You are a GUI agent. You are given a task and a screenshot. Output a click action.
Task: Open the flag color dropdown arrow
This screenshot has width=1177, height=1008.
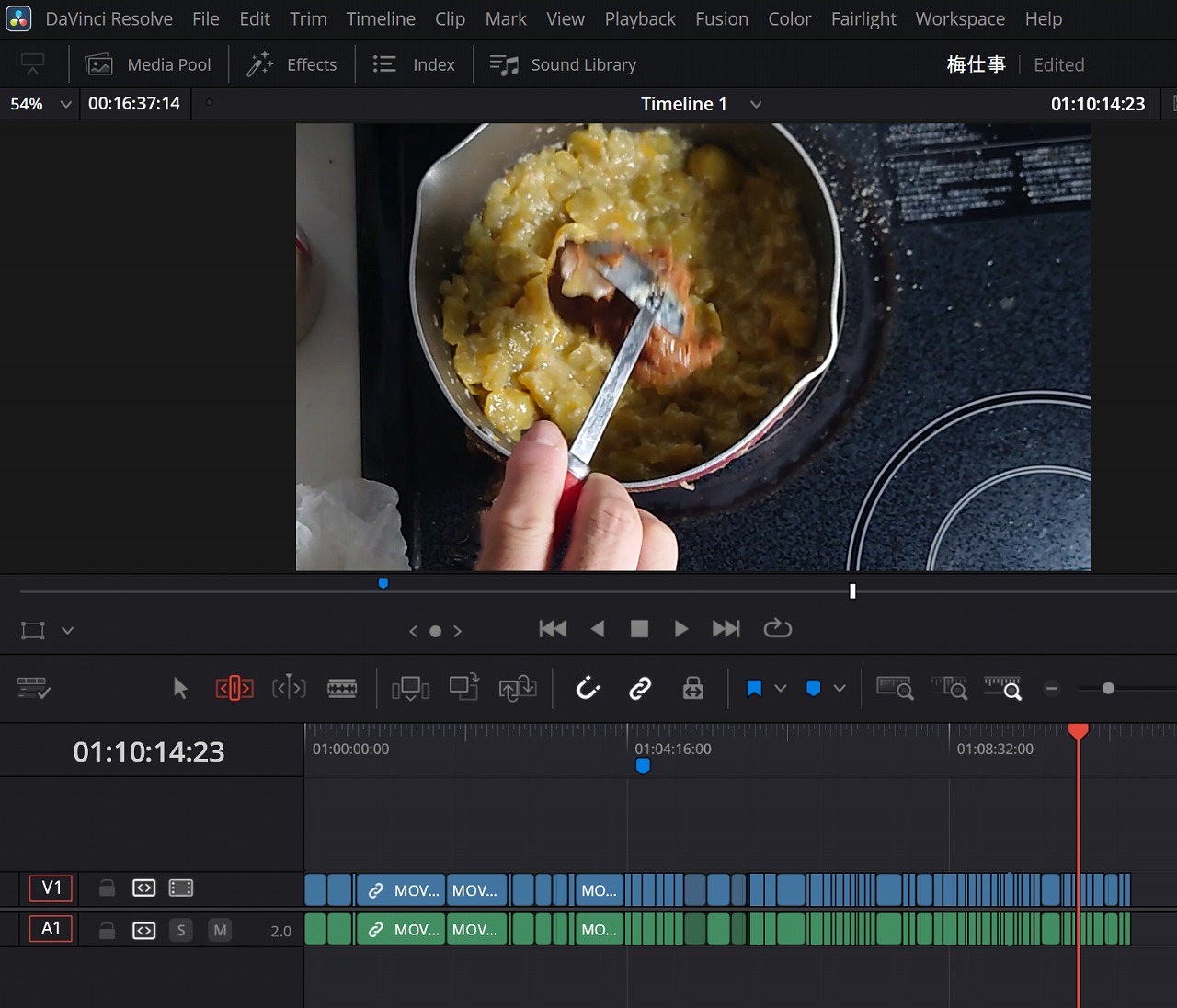[x=781, y=688]
